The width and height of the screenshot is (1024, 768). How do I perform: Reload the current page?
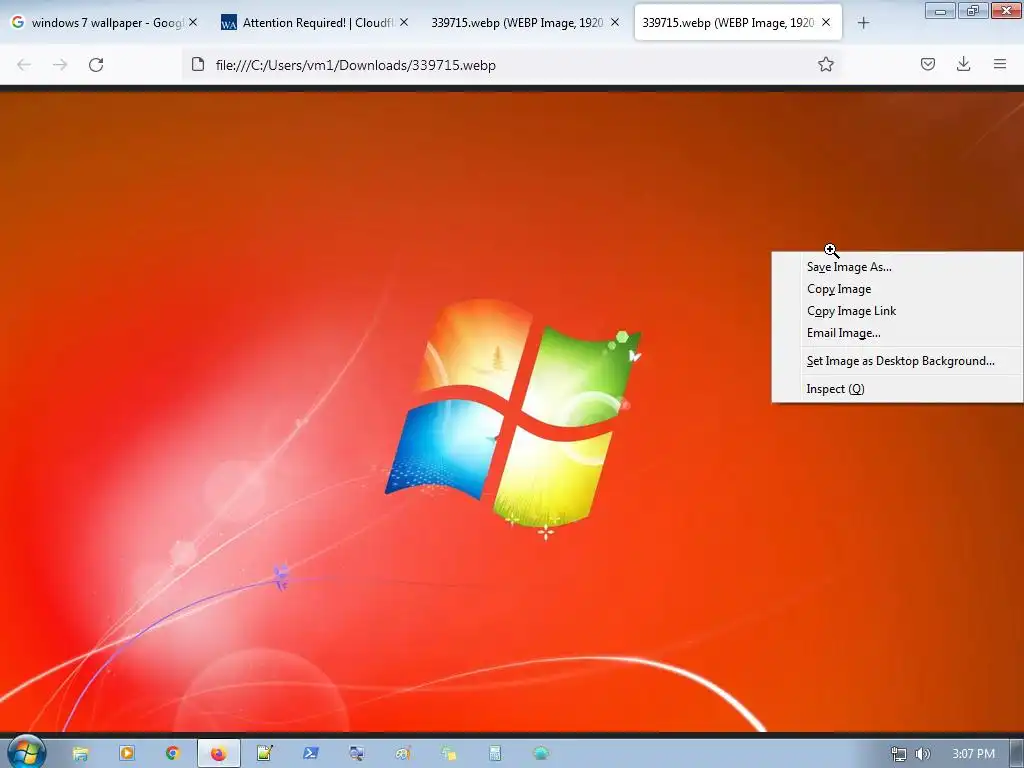coord(96,65)
